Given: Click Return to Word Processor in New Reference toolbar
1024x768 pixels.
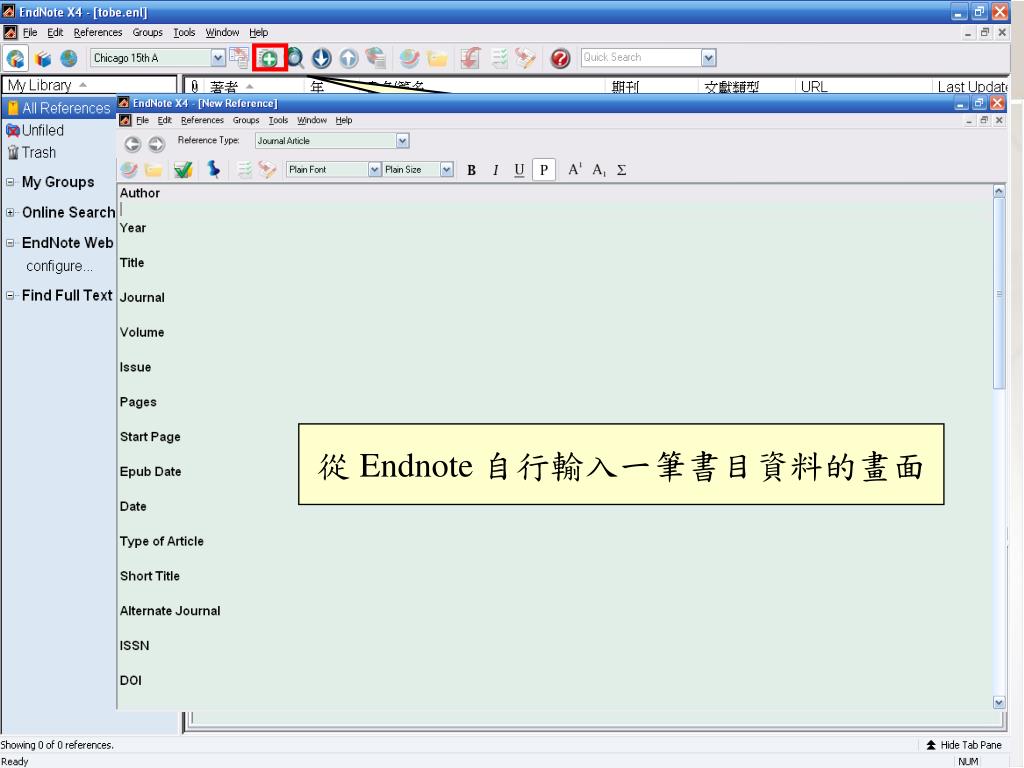Looking at the screenshot, I should click(x=267, y=170).
